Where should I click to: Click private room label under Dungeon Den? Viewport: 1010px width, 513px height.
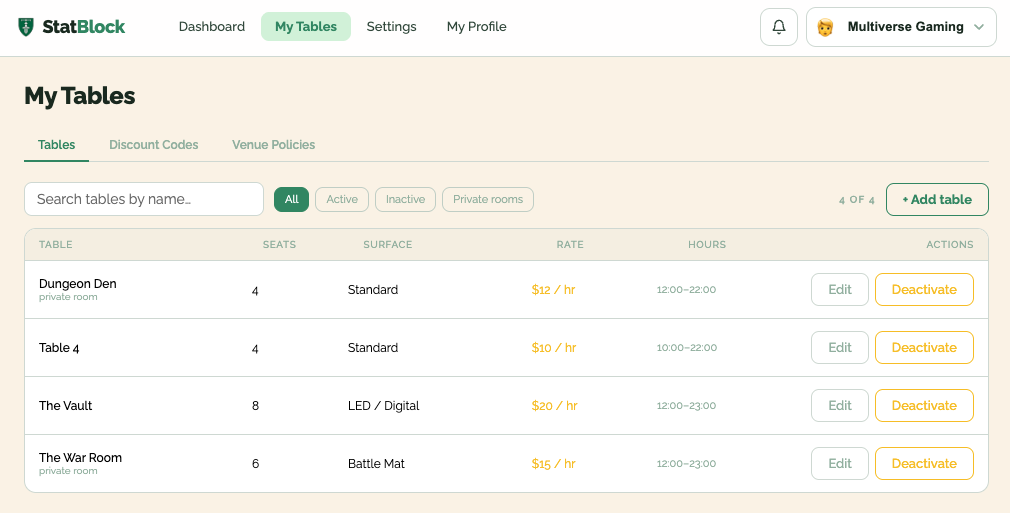[68, 297]
